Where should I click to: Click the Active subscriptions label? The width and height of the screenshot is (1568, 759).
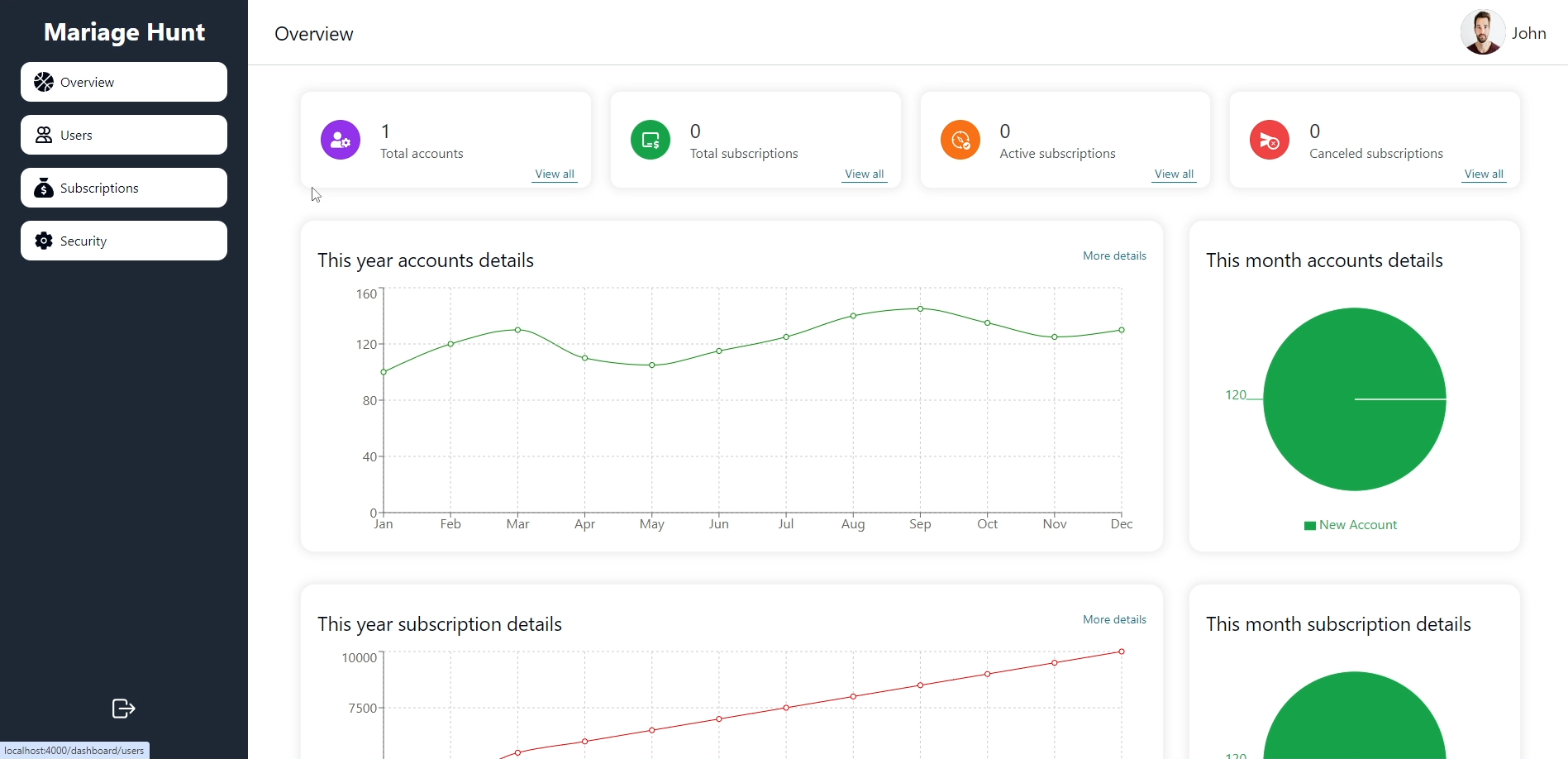1058,154
